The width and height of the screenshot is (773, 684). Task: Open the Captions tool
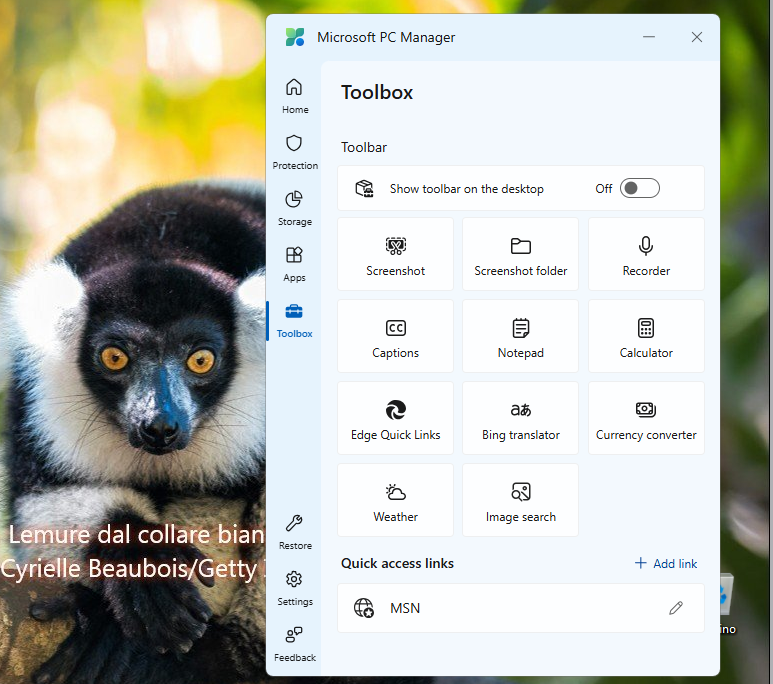395,336
